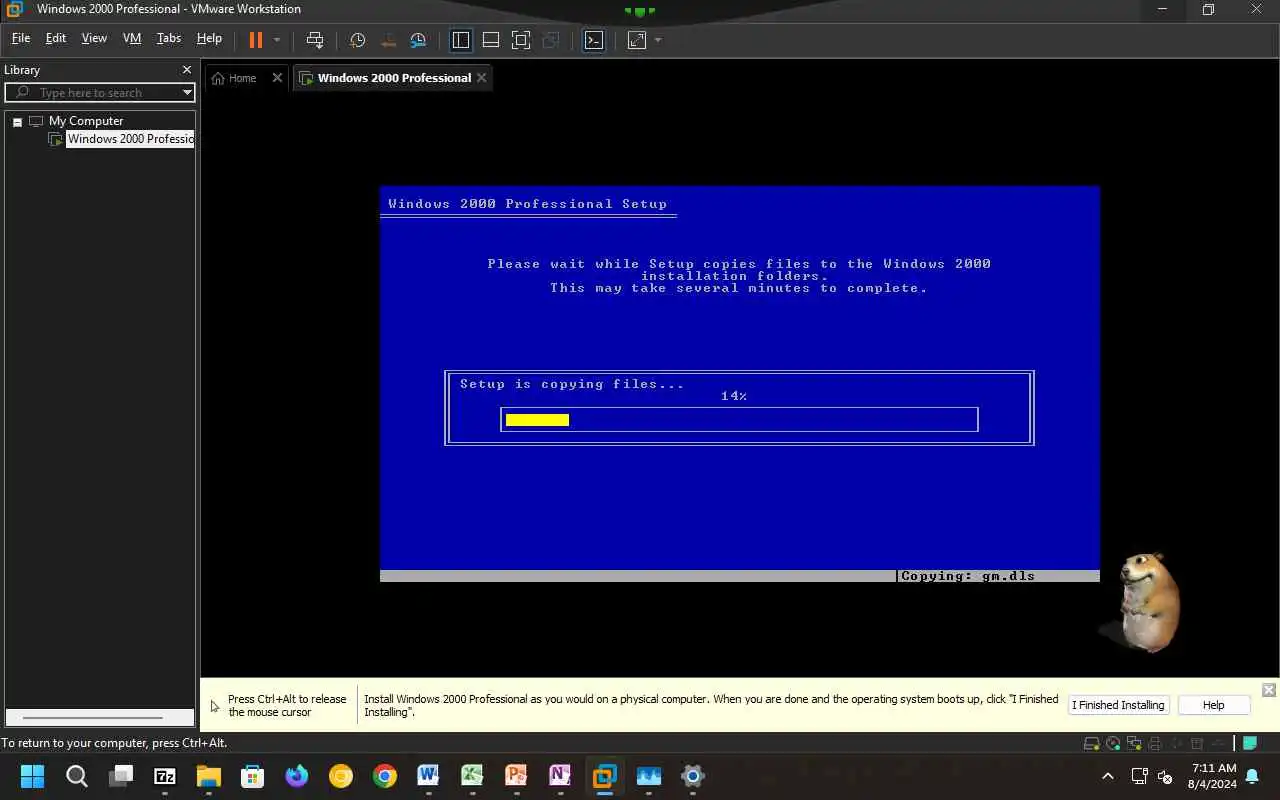The image size is (1280, 800).
Task: Click Send Ctrl+Alt+Del toolbar icon
Action: [315, 40]
